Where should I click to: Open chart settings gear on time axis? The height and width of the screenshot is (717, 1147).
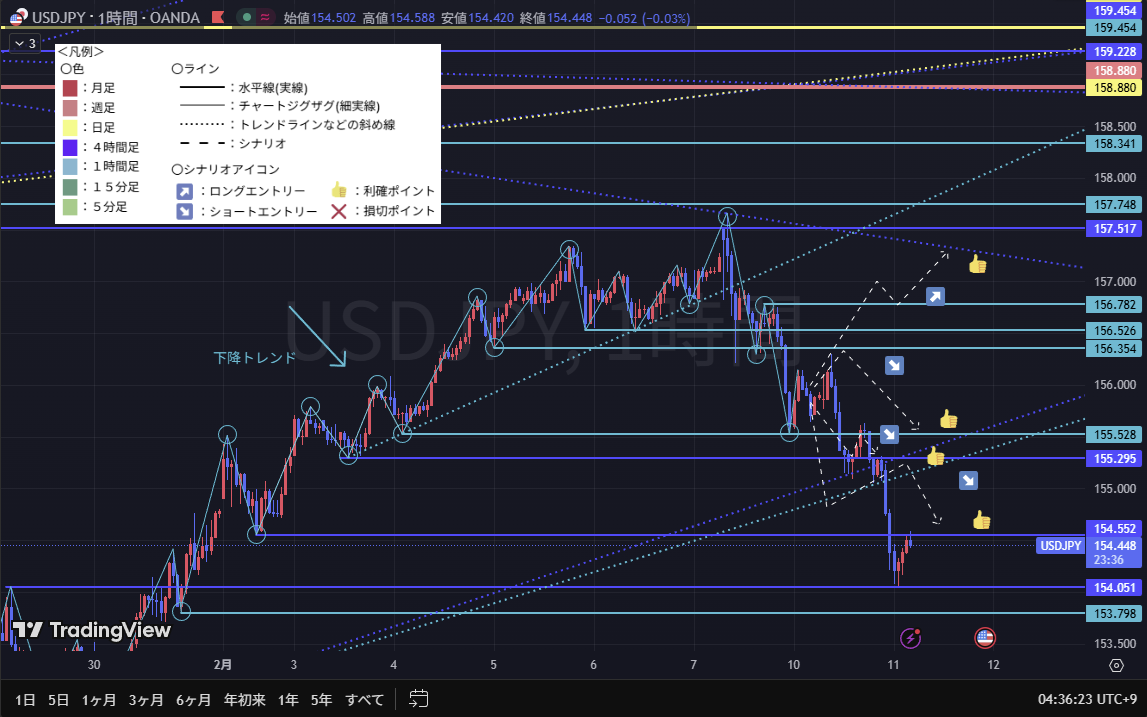click(1115, 665)
